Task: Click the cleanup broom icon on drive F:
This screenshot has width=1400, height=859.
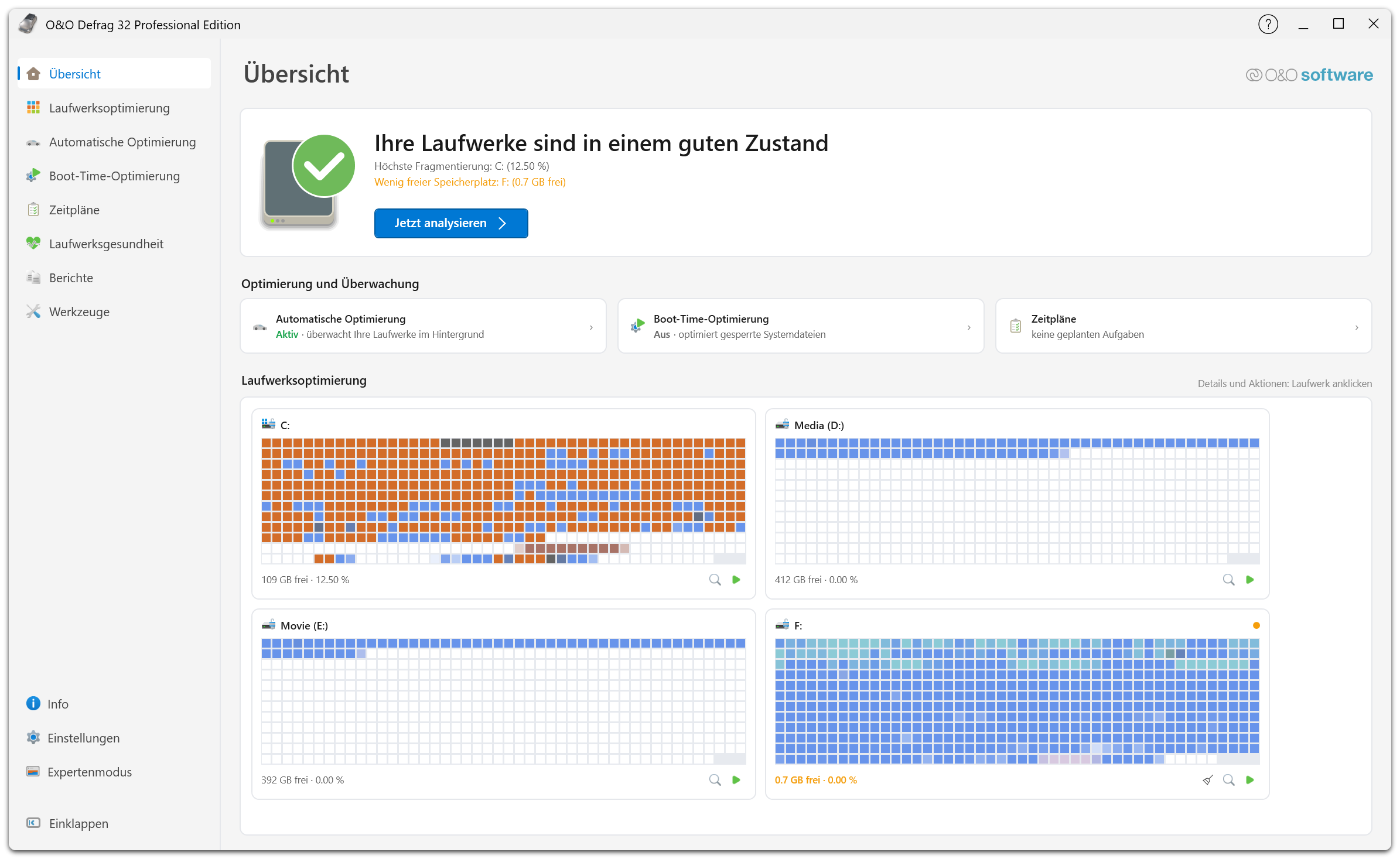Action: [x=1207, y=780]
